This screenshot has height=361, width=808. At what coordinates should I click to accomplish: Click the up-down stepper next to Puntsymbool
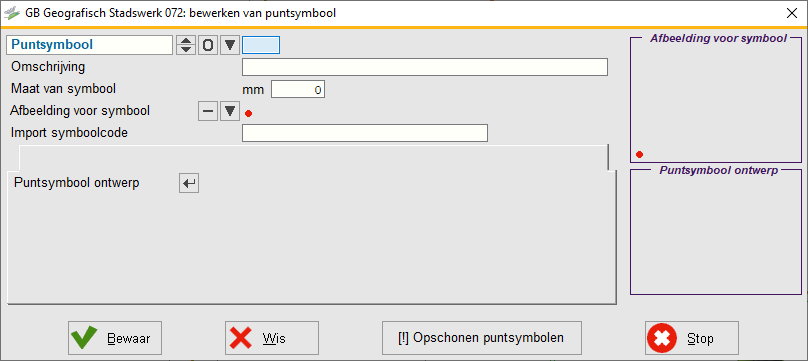186,45
